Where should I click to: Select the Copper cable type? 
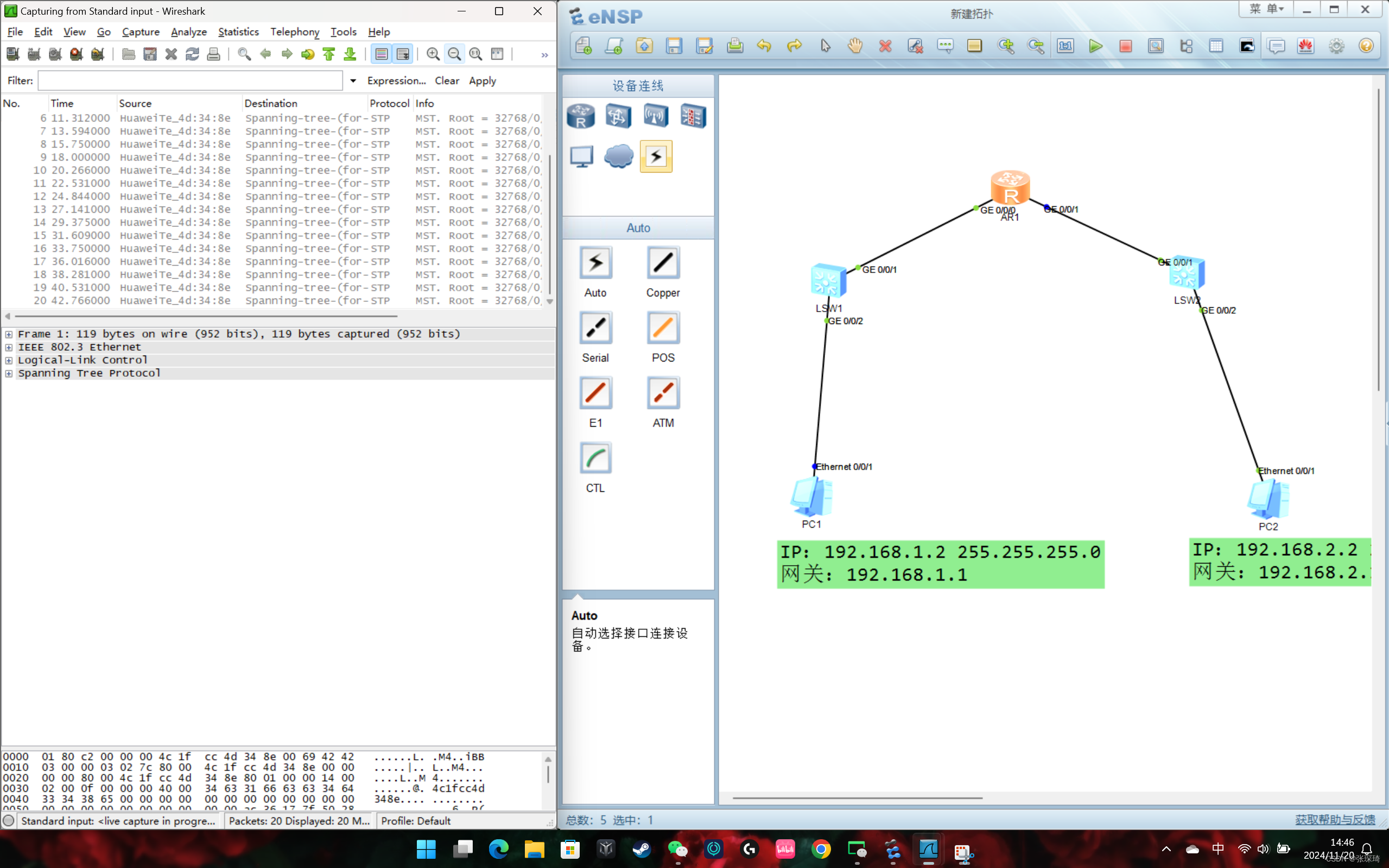[x=663, y=263]
